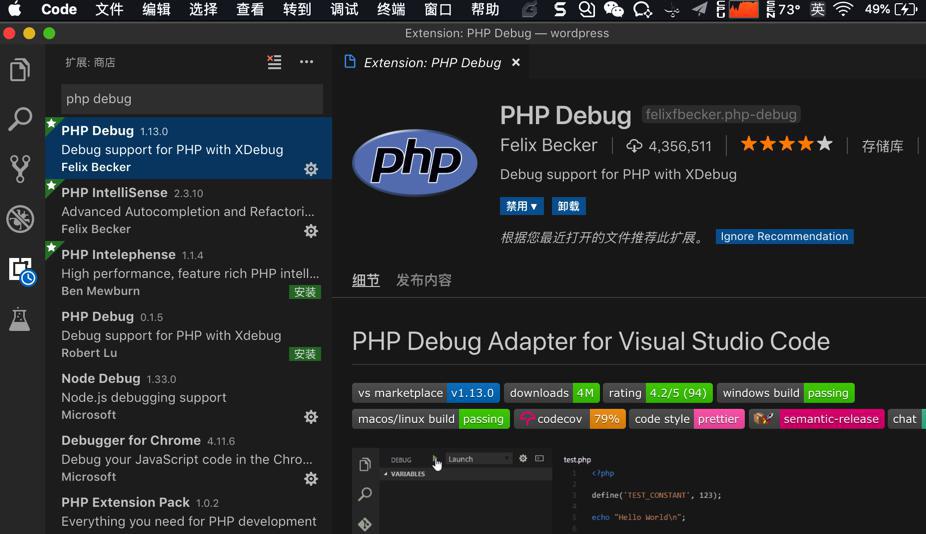Open the Test beaker icon view

point(19,319)
